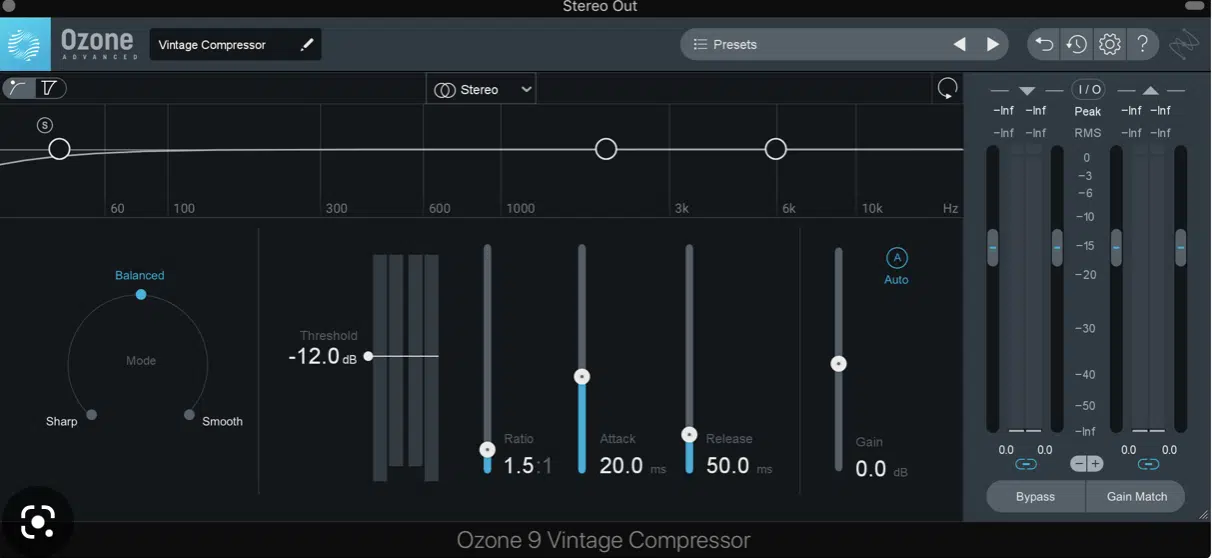1212x558 pixels.
Task: Click the Gain slider handle
Action: coord(839,364)
